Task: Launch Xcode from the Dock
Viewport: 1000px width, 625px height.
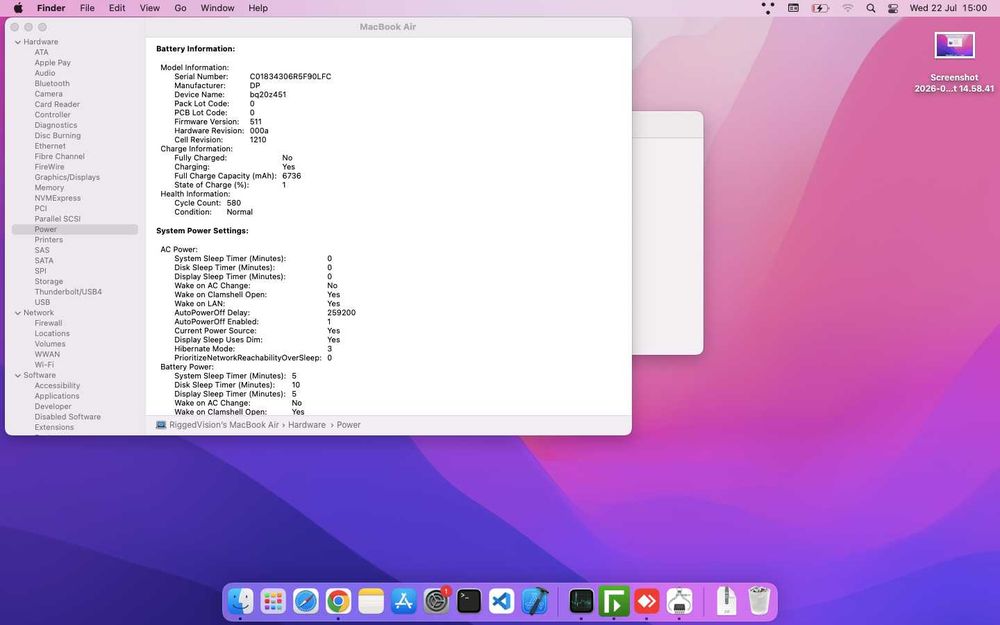Action: tap(534, 601)
